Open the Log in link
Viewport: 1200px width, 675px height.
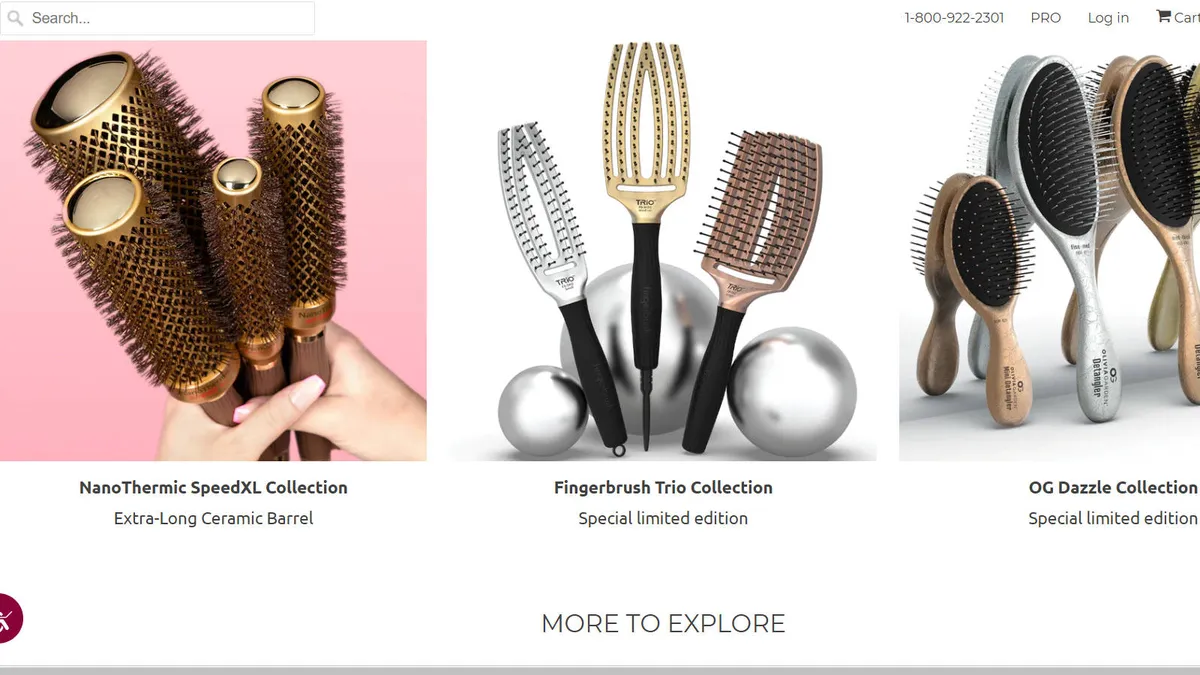1108,18
